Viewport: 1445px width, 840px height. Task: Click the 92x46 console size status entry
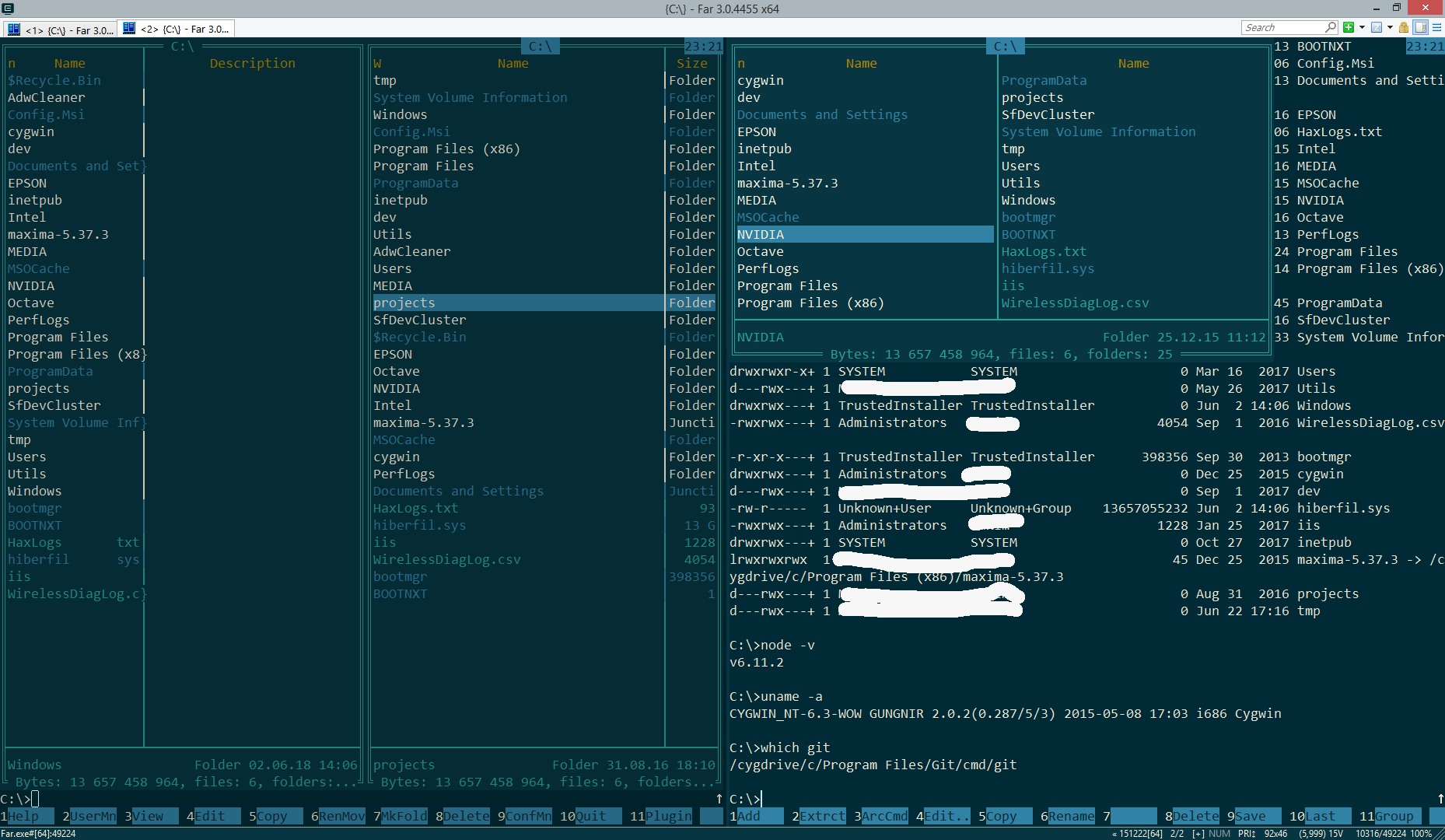(x=1276, y=833)
